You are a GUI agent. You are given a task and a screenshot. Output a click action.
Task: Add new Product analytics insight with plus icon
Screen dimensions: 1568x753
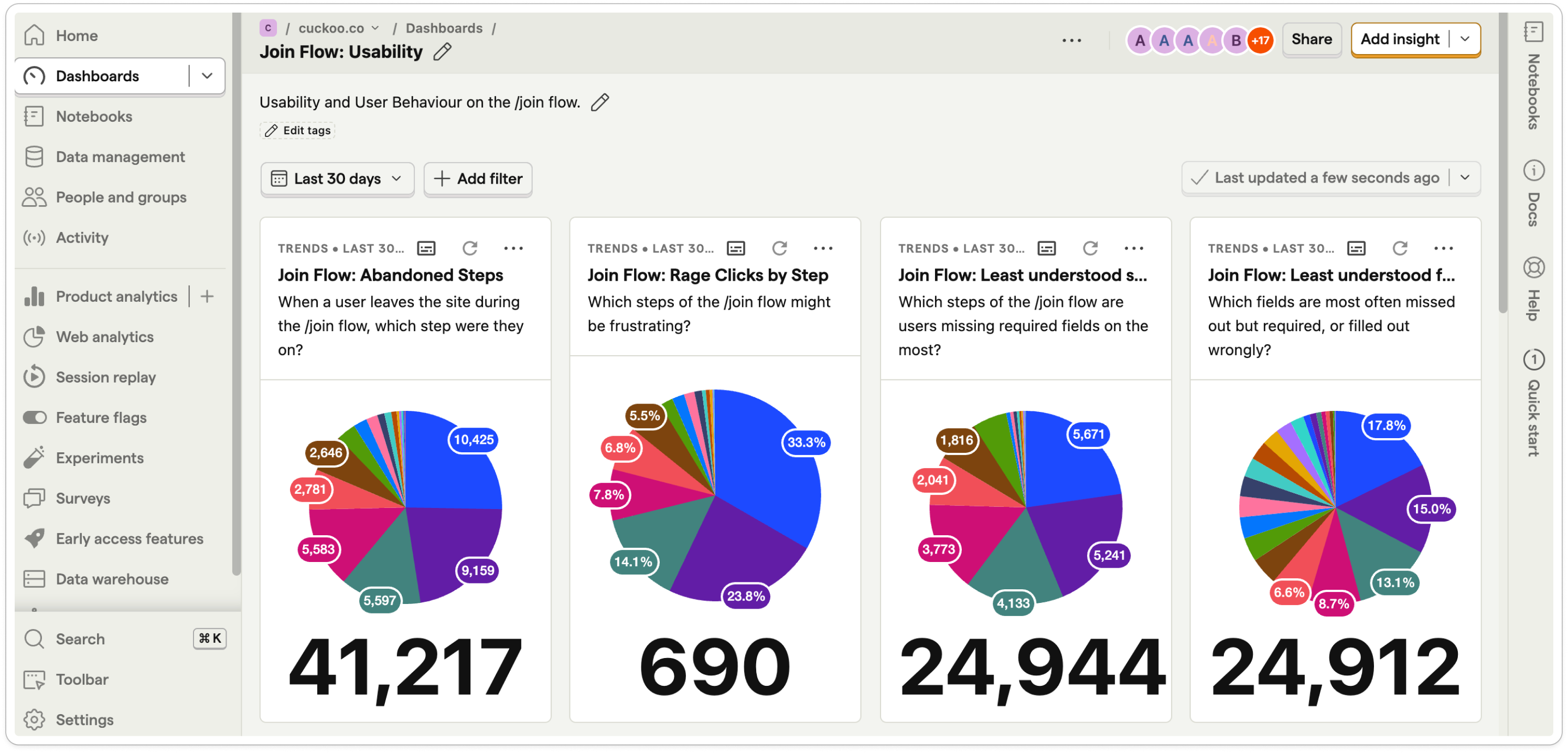[207, 296]
